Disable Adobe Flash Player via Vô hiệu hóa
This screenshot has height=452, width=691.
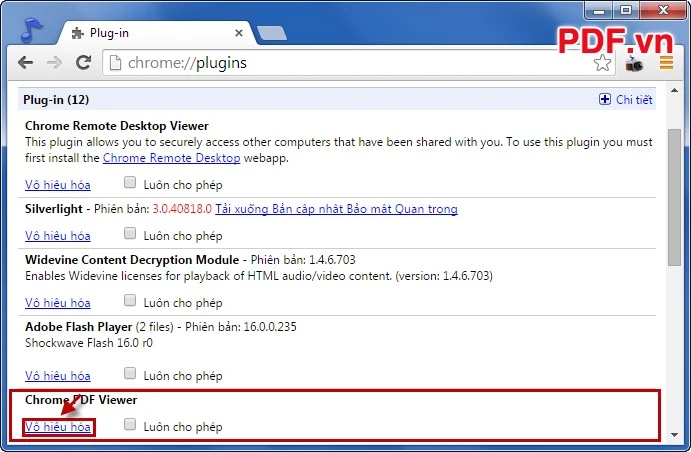click(x=58, y=376)
